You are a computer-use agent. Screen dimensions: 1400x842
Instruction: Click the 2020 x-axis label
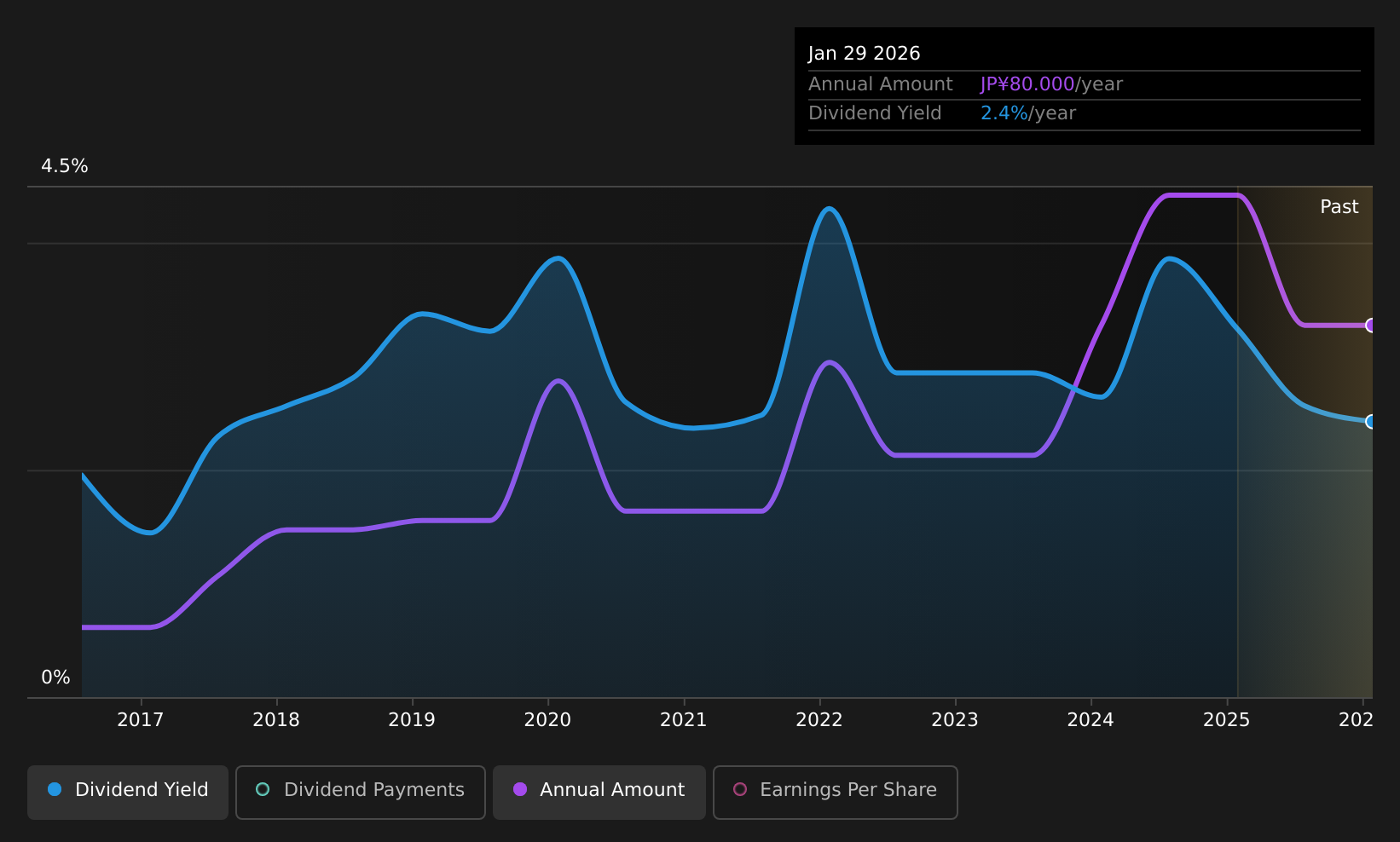pyautogui.click(x=547, y=720)
